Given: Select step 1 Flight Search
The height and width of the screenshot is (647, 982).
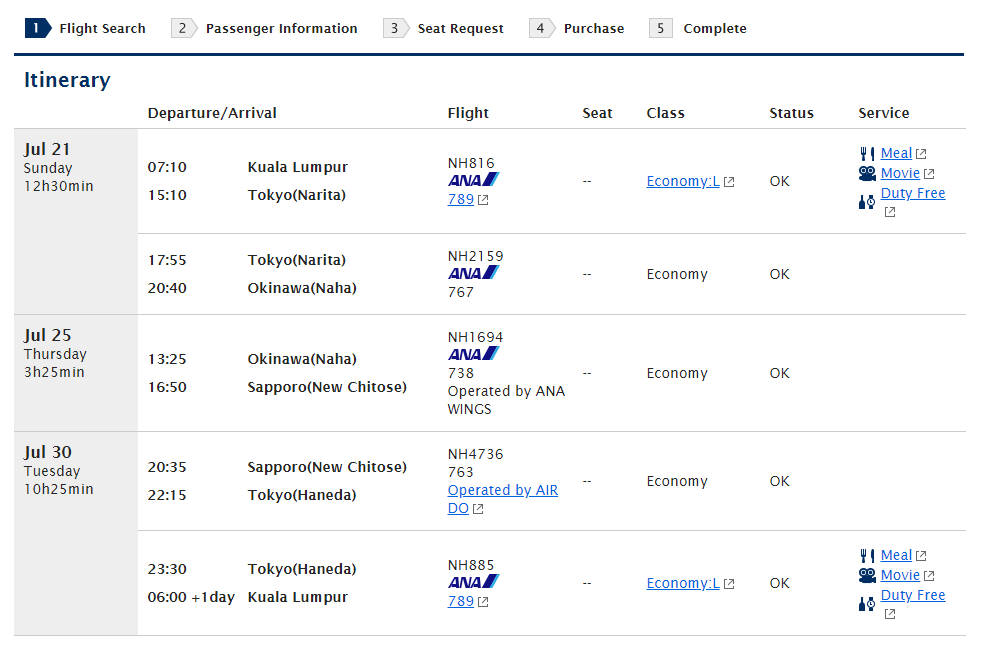Looking at the screenshot, I should click(x=85, y=28).
